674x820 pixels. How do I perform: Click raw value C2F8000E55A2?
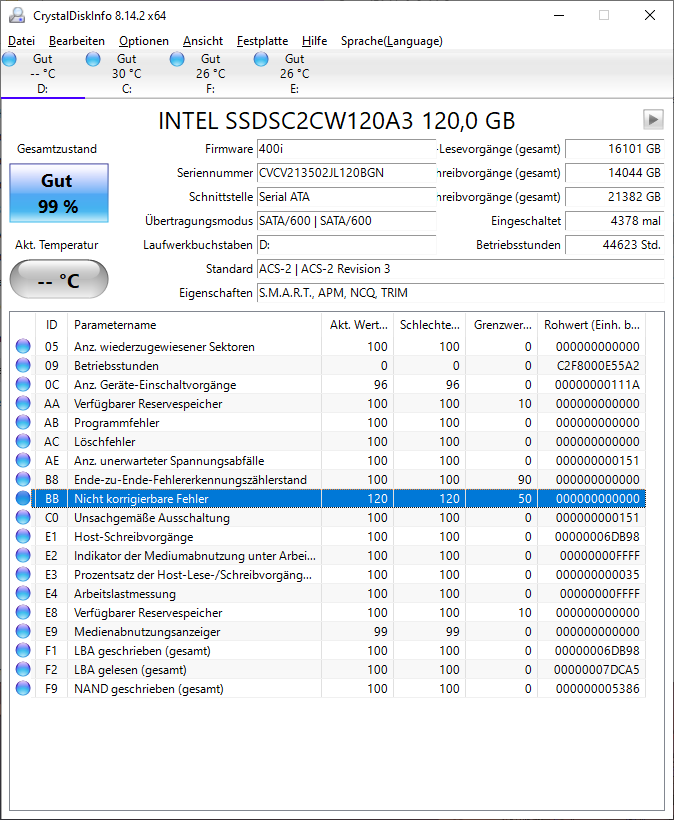(x=598, y=366)
